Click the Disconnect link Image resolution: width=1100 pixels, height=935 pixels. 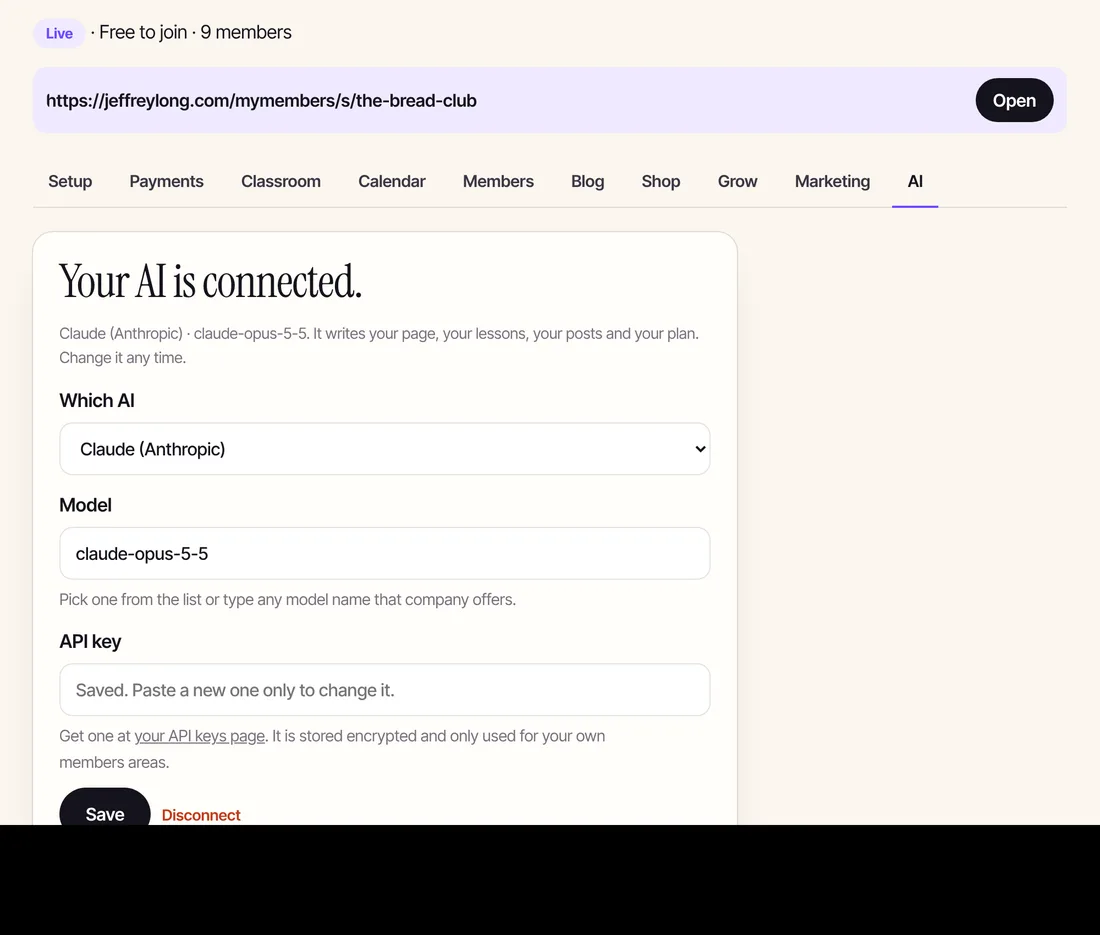coord(201,814)
